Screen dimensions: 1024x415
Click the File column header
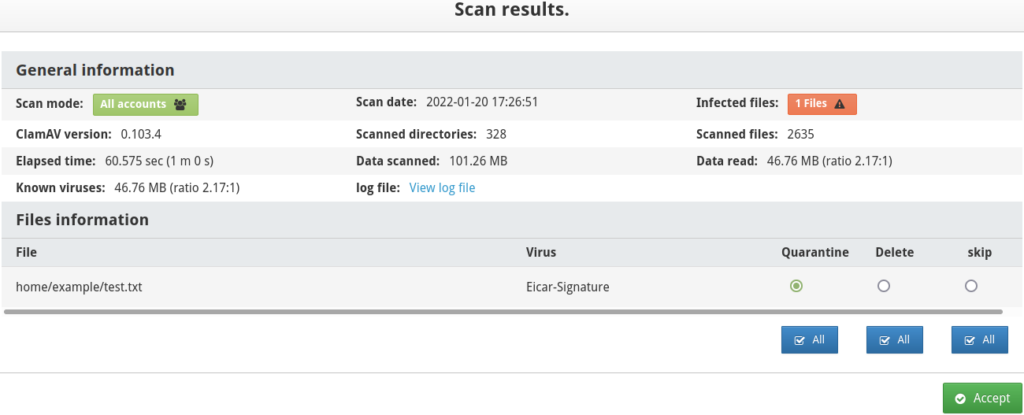[x=27, y=252]
